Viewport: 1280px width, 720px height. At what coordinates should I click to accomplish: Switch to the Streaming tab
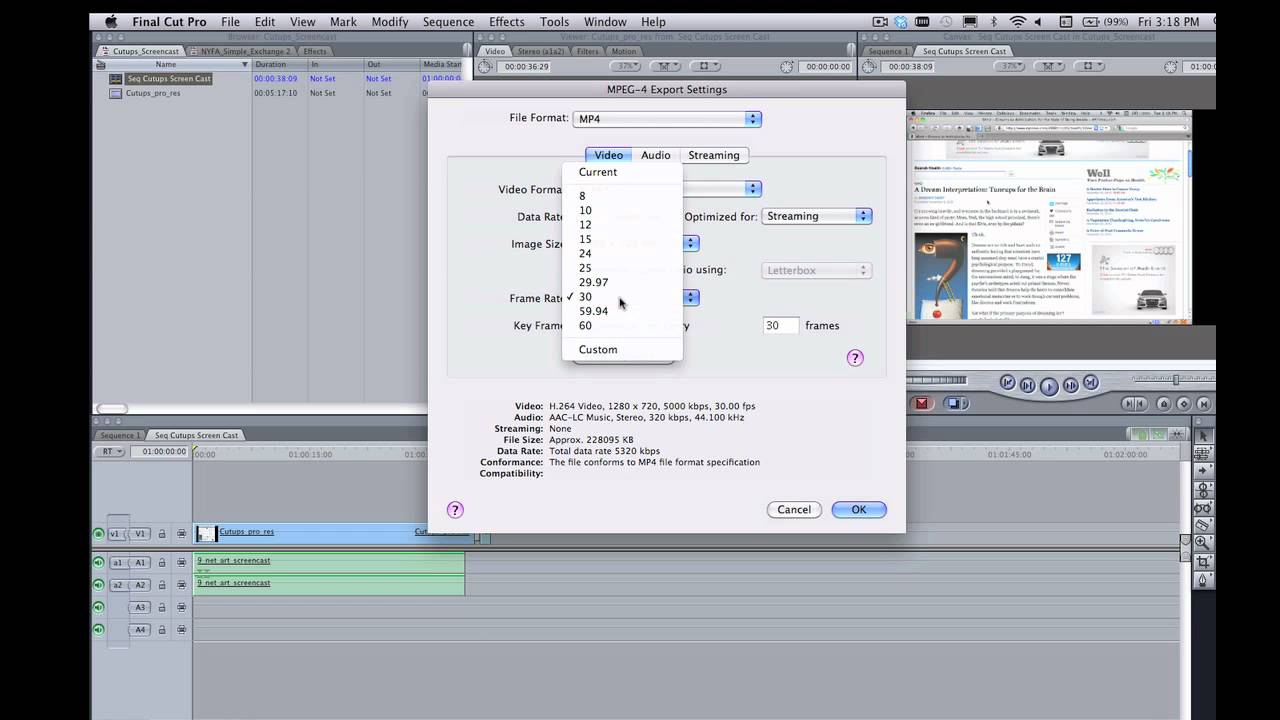point(714,155)
